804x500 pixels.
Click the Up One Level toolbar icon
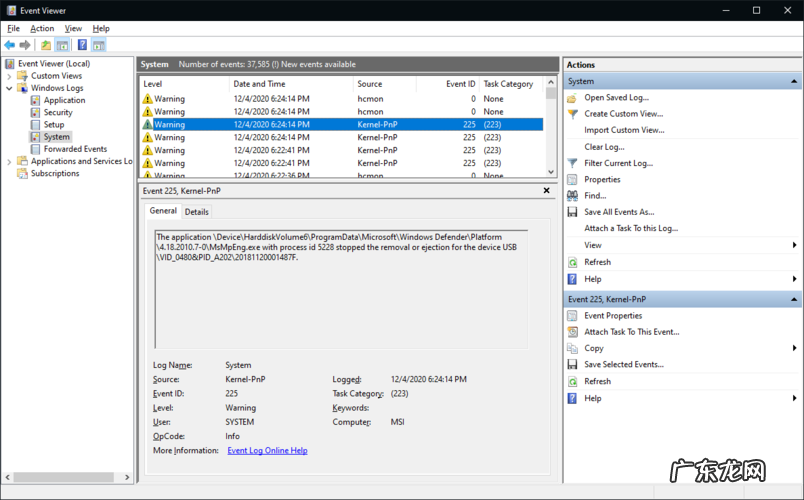46,45
